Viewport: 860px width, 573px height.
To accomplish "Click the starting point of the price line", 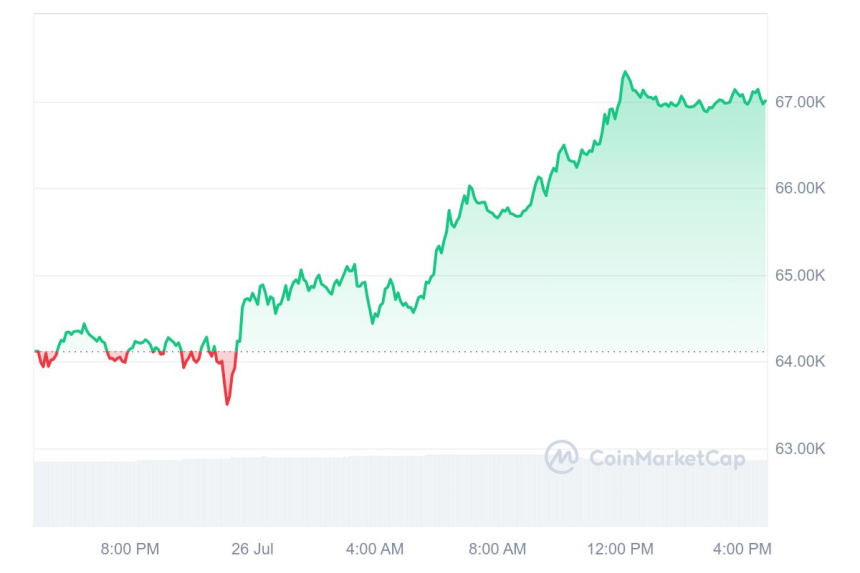I will [35, 351].
